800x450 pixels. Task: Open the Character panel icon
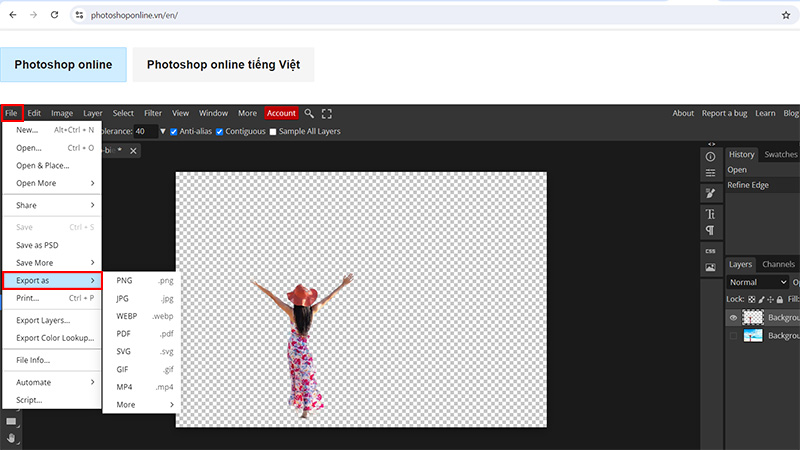[x=711, y=214]
